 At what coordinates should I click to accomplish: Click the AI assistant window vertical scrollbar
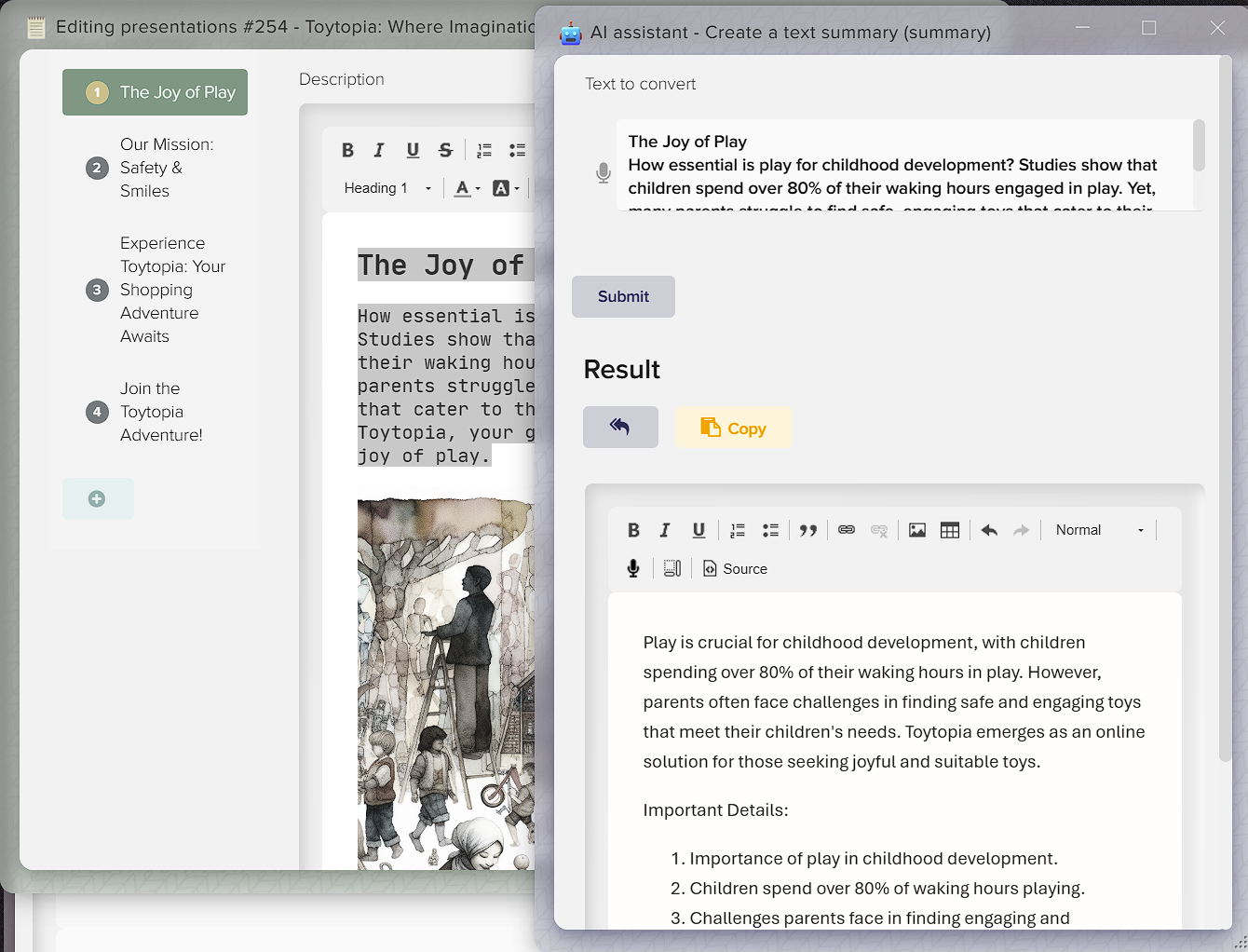[x=1226, y=410]
